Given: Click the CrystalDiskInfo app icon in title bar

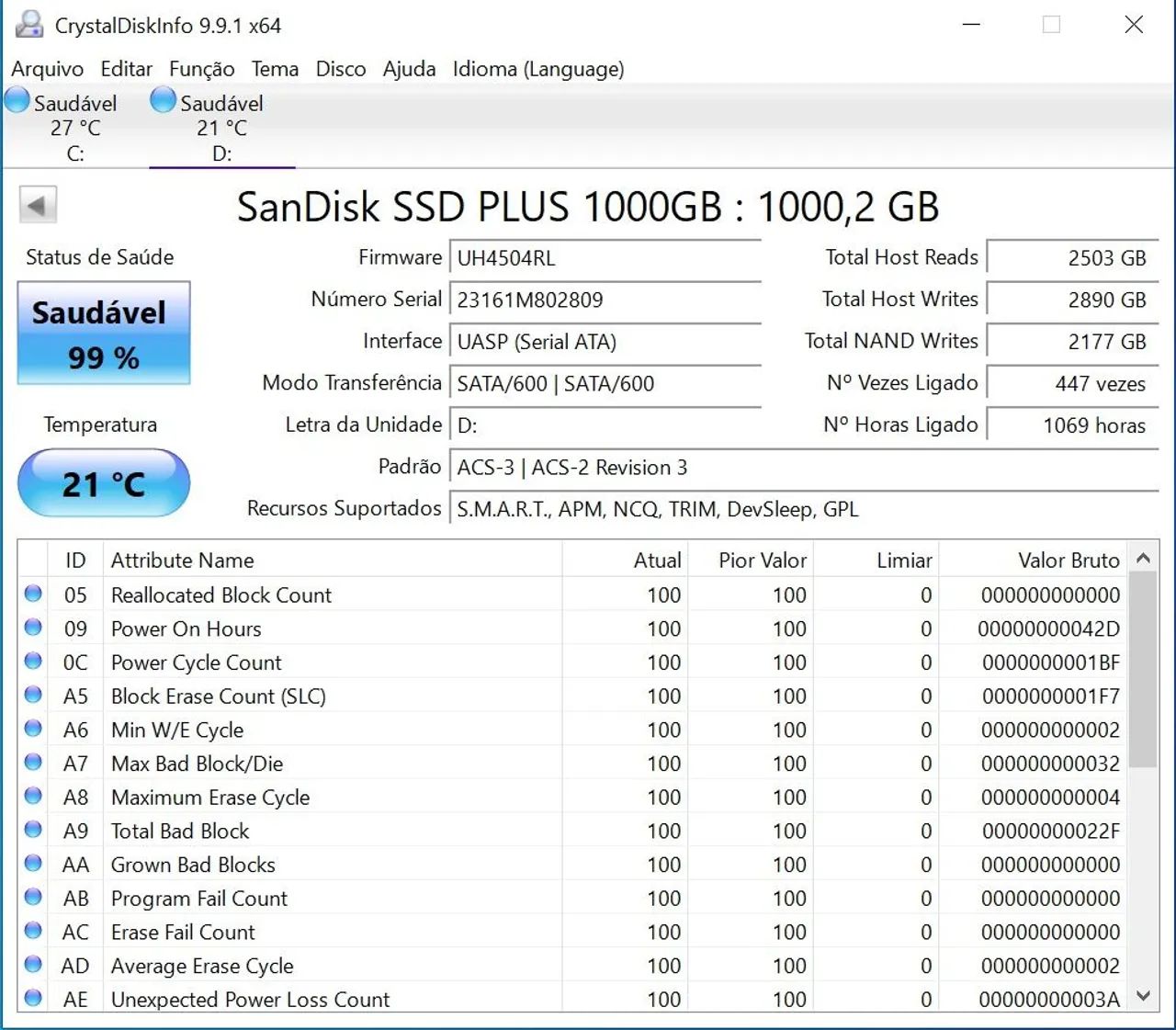Looking at the screenshot, I should click(29, 25).
